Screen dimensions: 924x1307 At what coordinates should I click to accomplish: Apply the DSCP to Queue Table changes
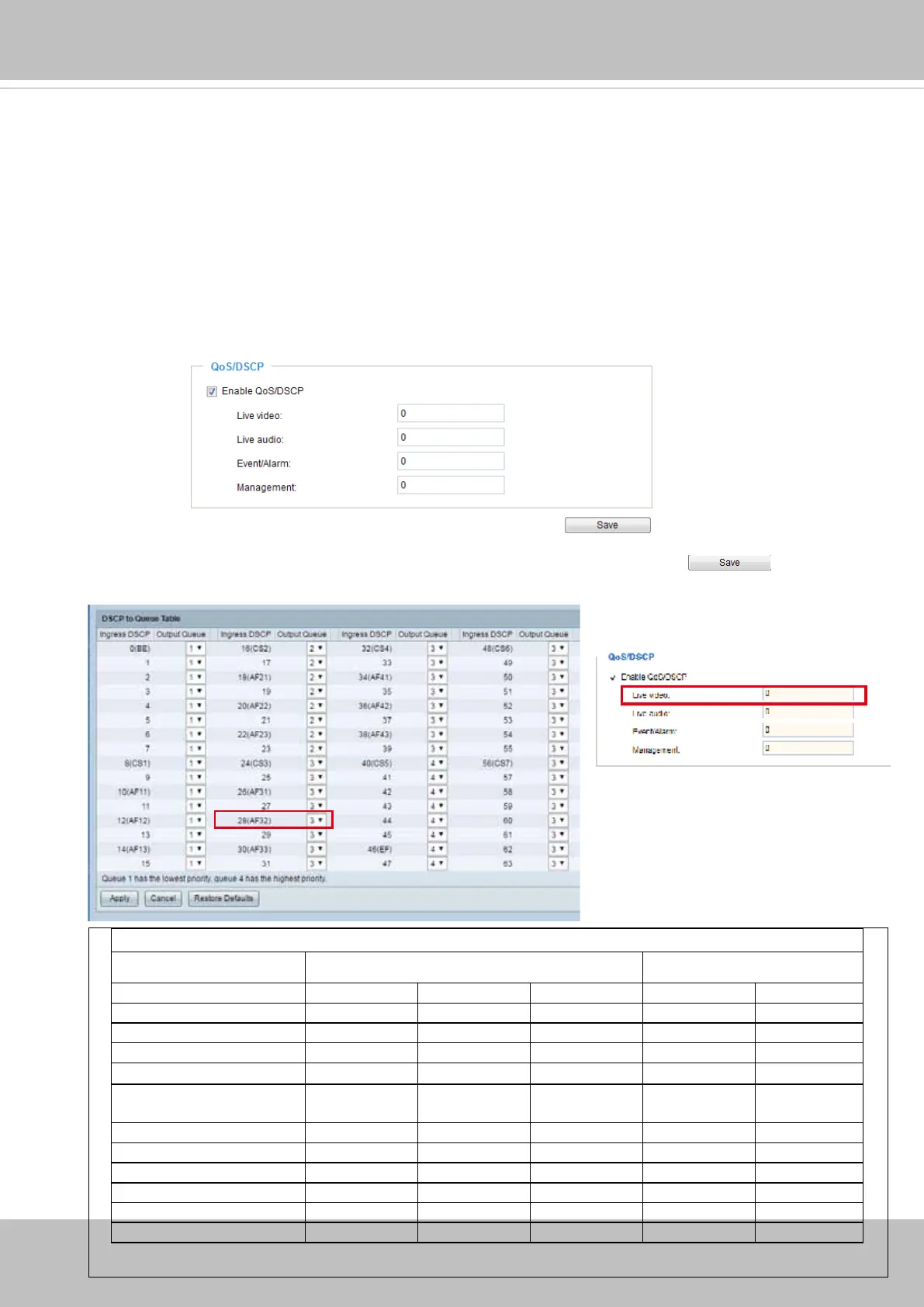point(119,899)
